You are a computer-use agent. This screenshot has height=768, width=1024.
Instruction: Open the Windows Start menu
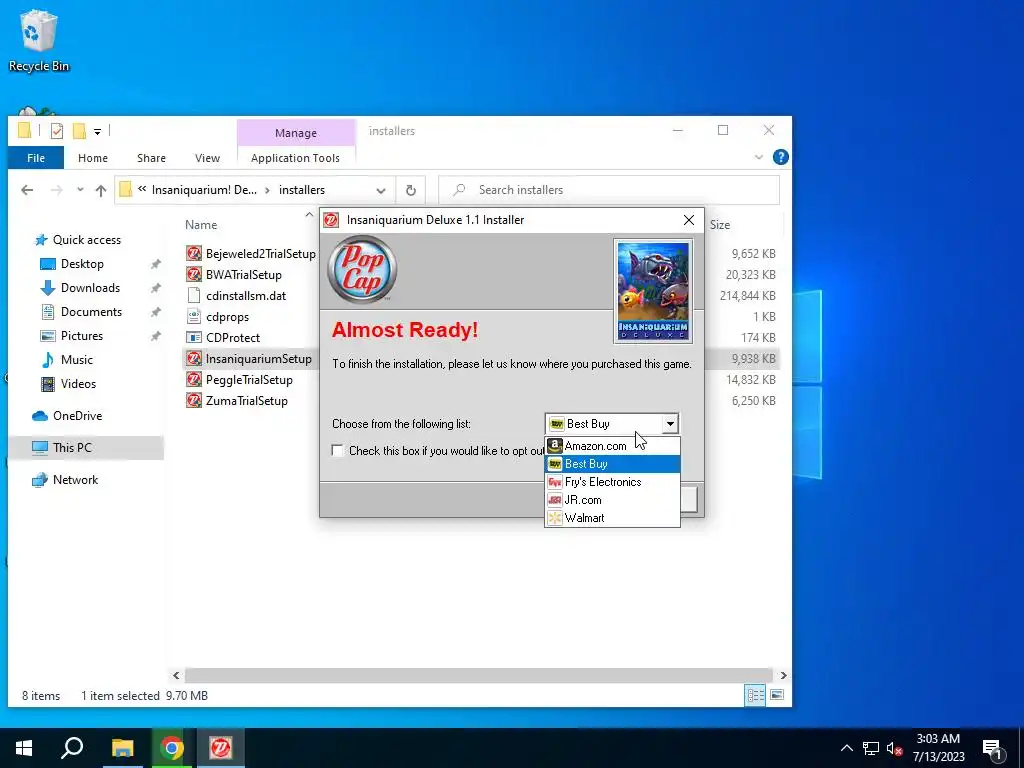point(24,748)
